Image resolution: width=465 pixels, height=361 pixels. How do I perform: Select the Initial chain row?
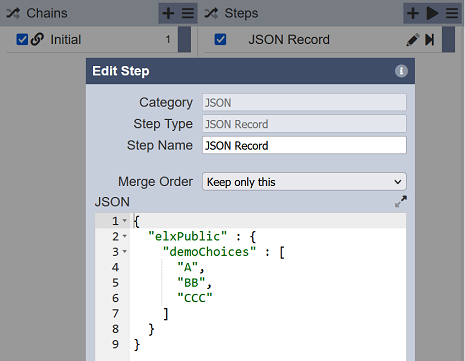click(92, 40)
